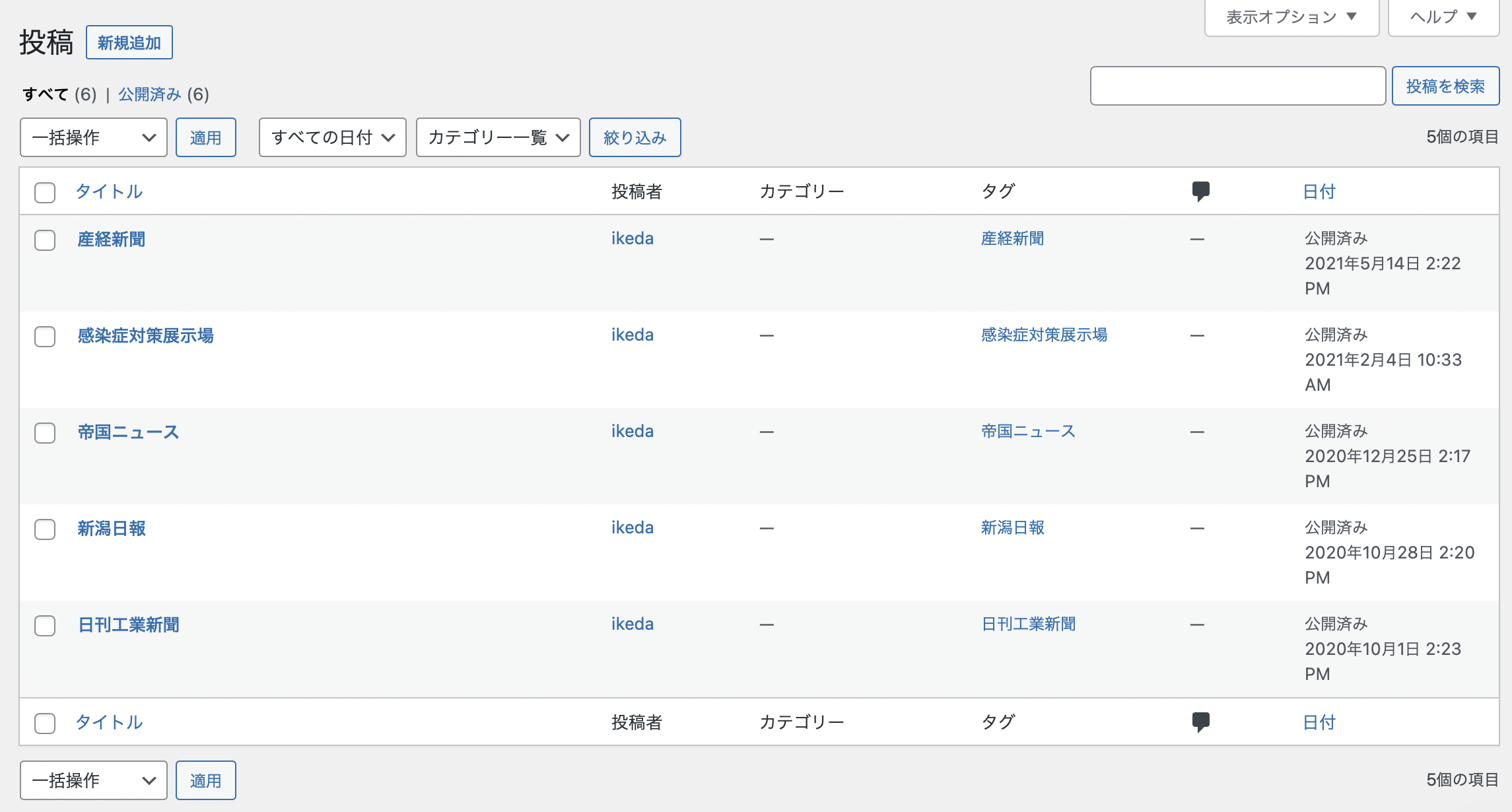This screenshot has width=1512, height=812.
Task: Click the date 2021年5月14日 2:22 PM
Action: tap(1383, 276)
